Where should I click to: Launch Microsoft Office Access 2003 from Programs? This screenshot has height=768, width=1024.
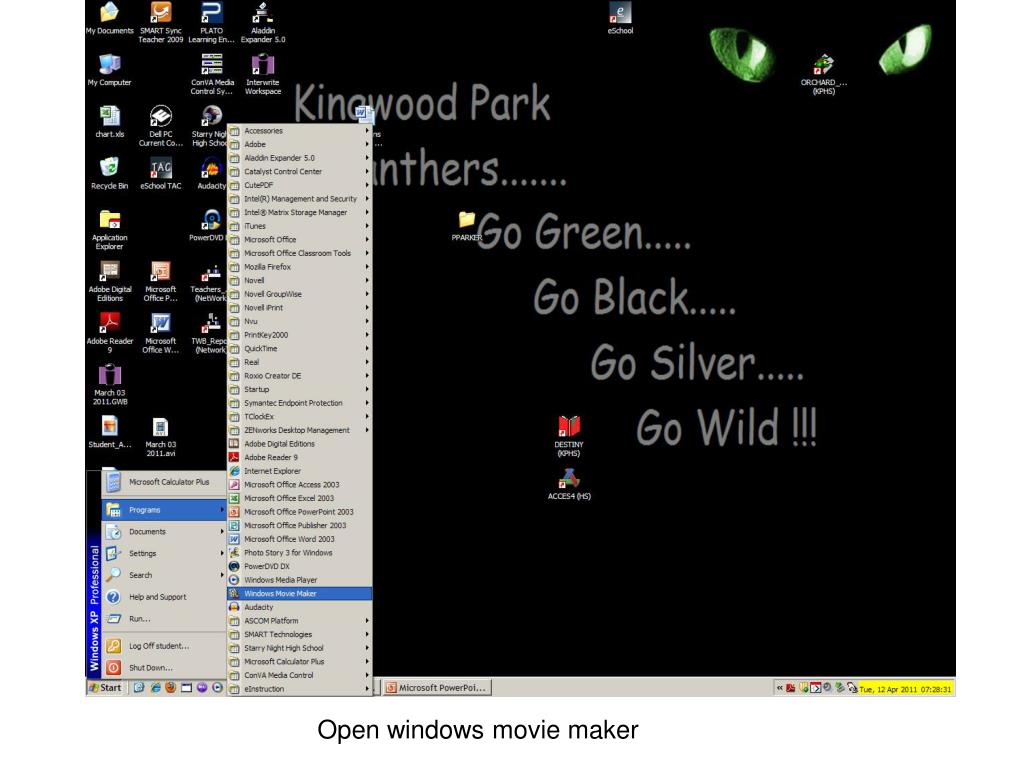(300, 485)
